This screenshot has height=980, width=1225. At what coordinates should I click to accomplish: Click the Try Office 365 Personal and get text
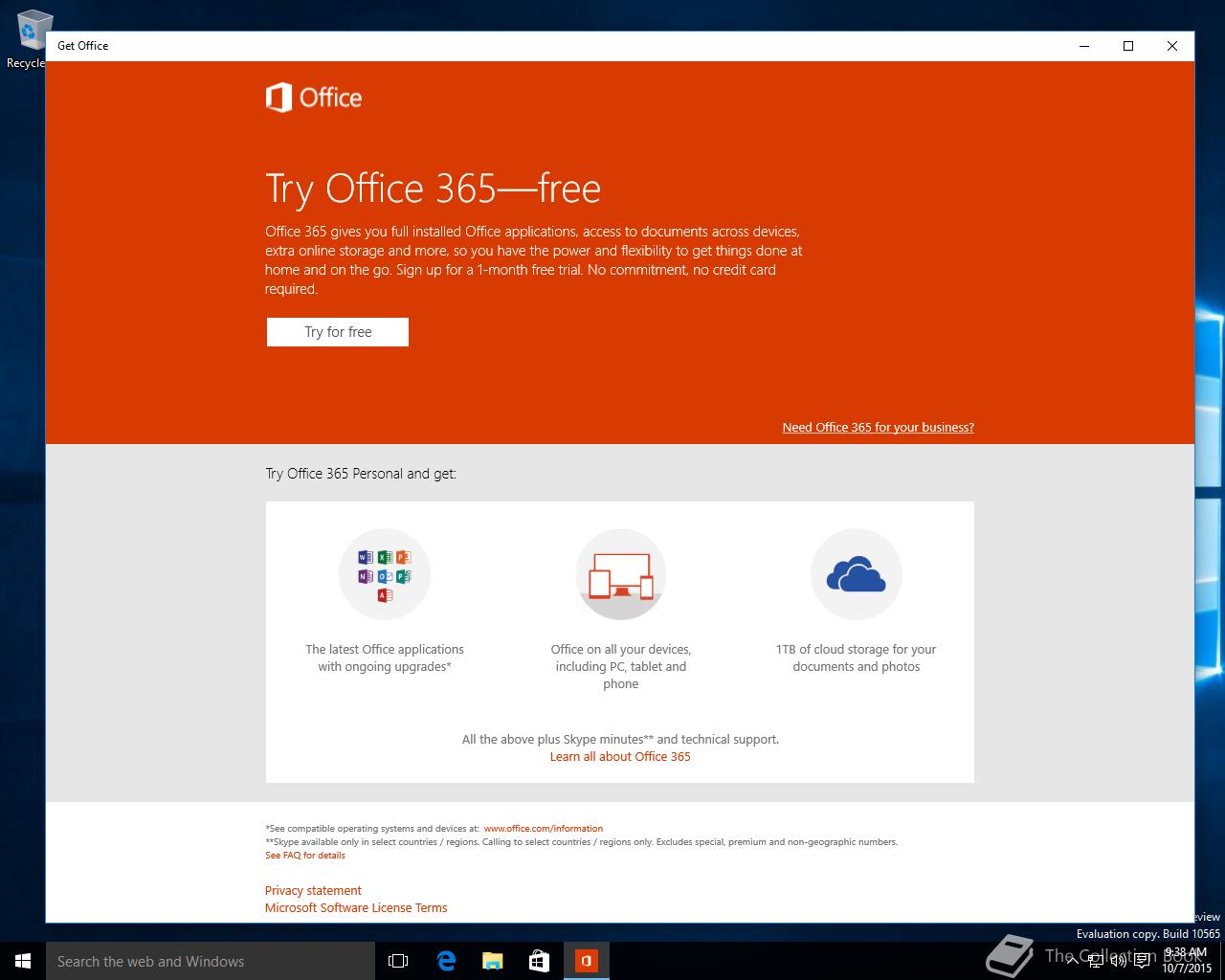click(361, 474)
